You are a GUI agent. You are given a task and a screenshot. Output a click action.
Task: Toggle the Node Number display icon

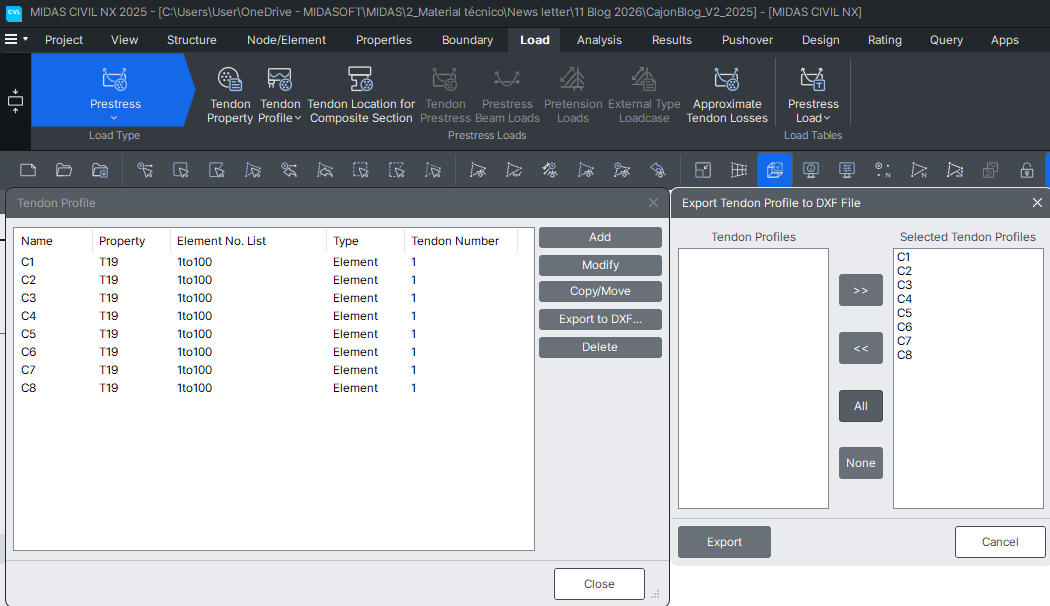tap(883, 170)
